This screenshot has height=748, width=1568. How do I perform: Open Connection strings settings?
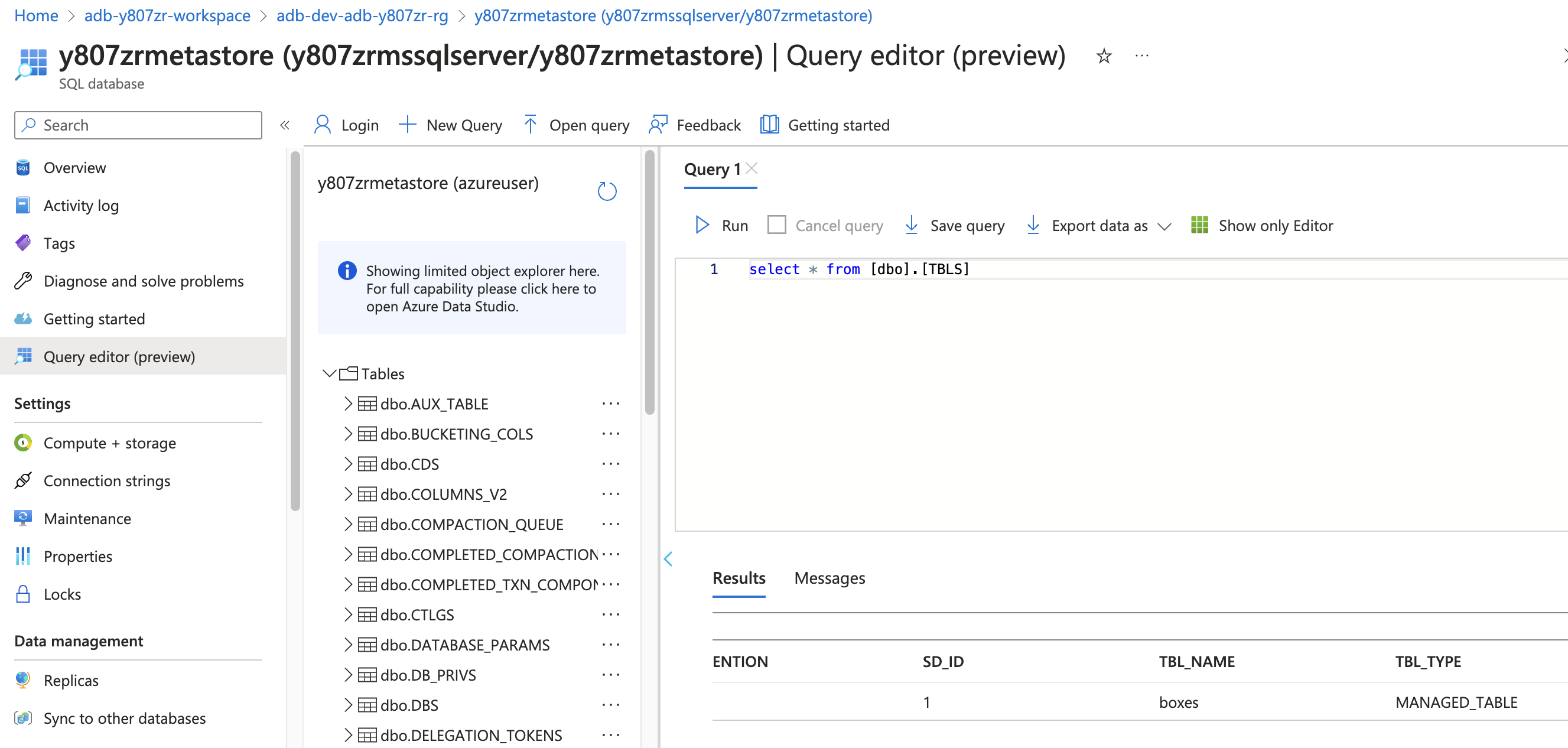click(x=106, y=480)
